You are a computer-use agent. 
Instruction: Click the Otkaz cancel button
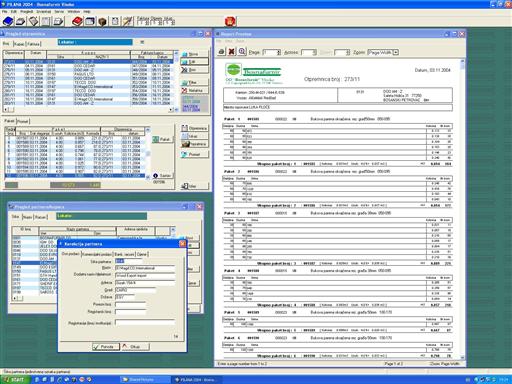(x=135, y=347)
